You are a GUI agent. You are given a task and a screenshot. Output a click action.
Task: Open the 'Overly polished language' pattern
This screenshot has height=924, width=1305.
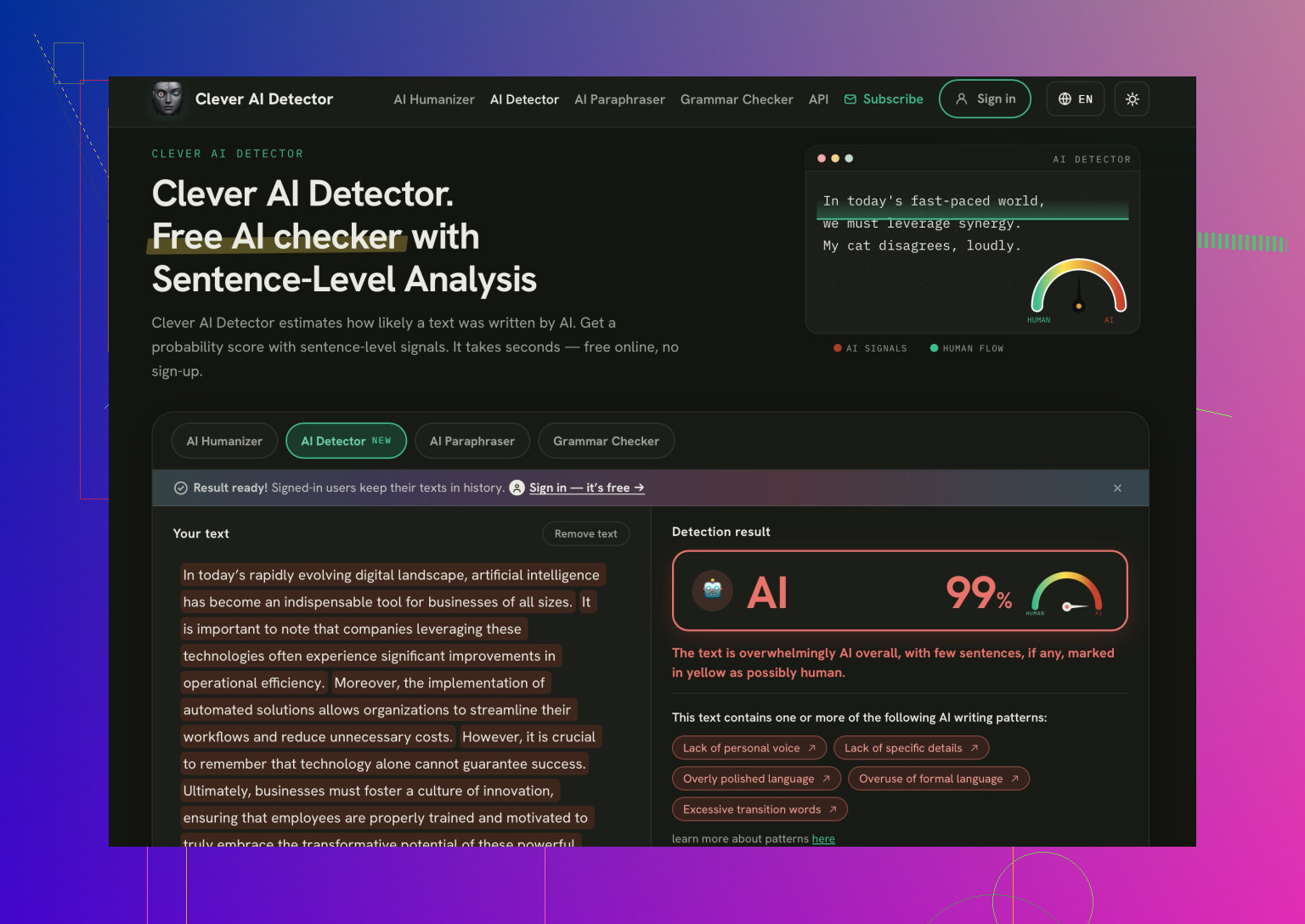[x=756, y=779]
